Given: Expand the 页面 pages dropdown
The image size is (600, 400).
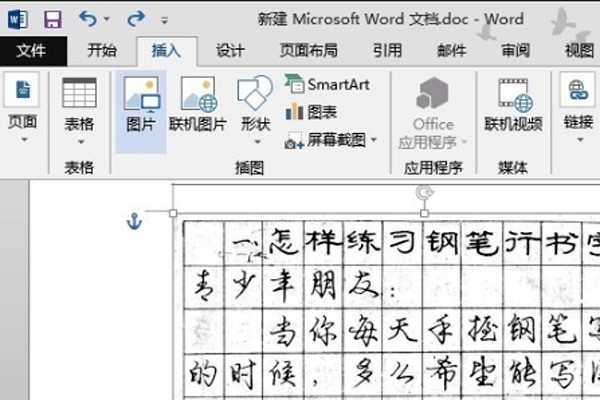Looking at the screenshot, I should [x=22, y=141].
